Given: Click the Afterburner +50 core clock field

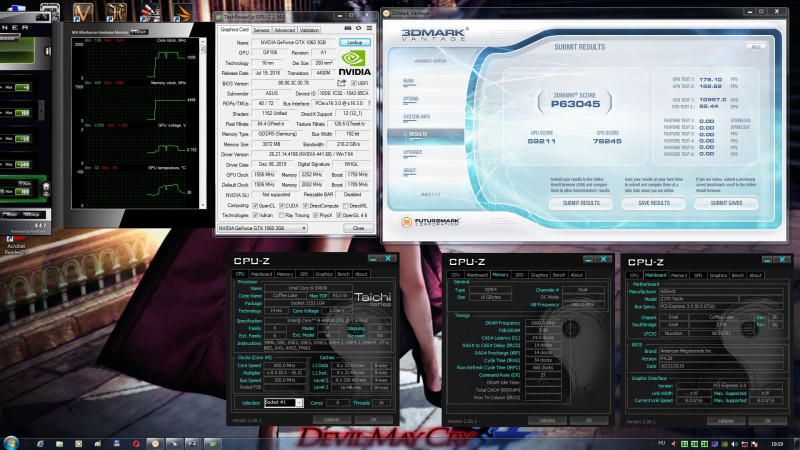Looking at the screenshot, I should coord(22,138).
